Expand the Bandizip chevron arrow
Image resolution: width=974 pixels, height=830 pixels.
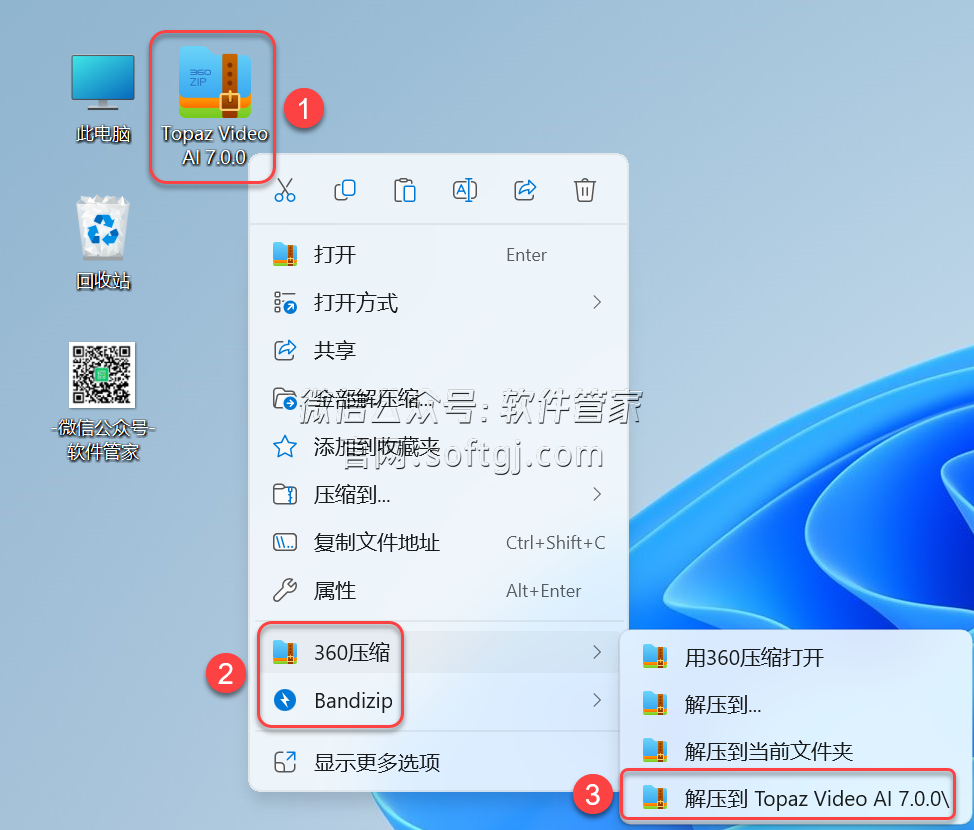coord(597,700)
